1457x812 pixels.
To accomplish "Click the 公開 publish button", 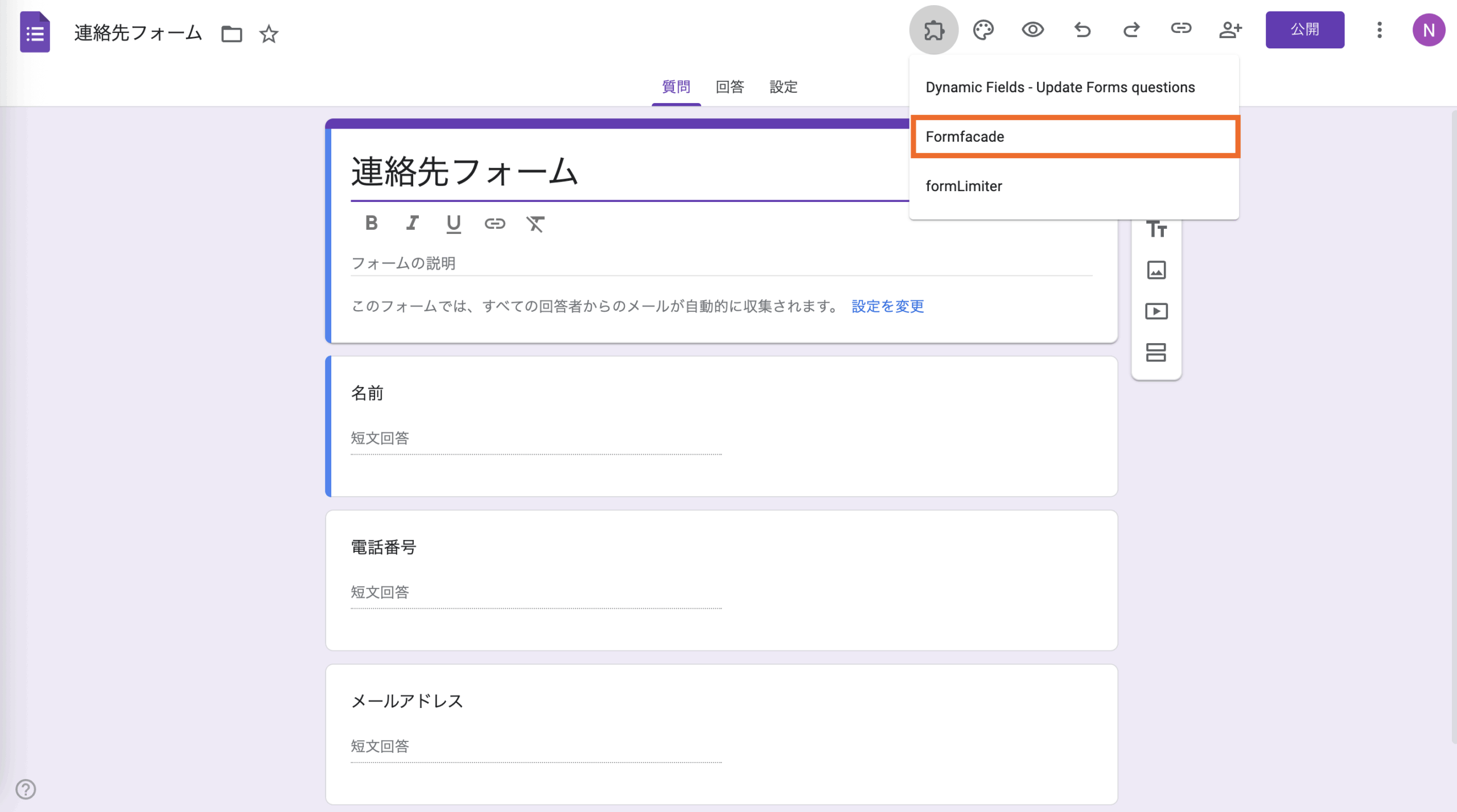I will coord(1305,30).
